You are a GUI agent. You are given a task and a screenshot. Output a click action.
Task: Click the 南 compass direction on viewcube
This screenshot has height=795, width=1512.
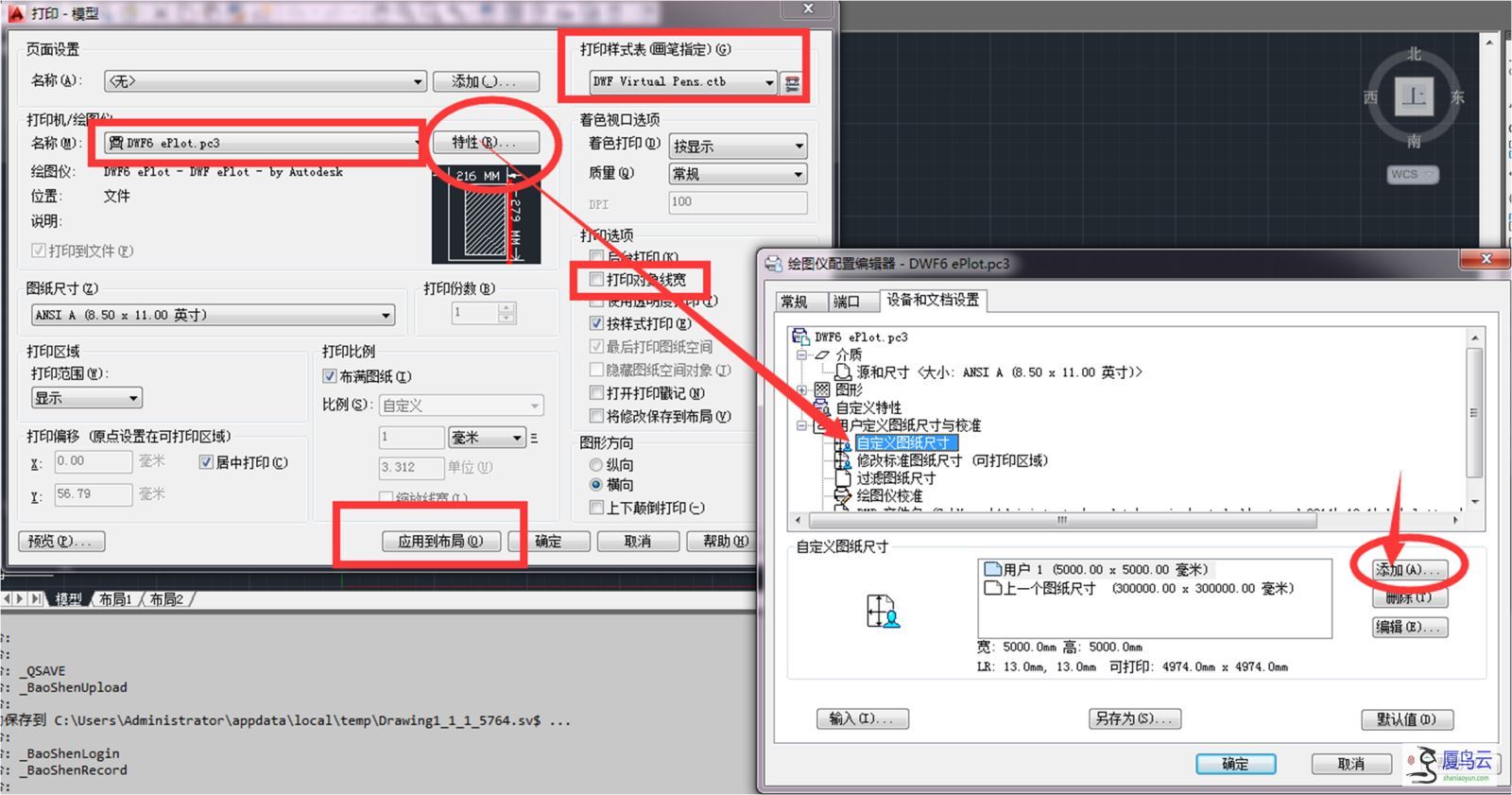pyautogui.click(x=1414, y=141)
